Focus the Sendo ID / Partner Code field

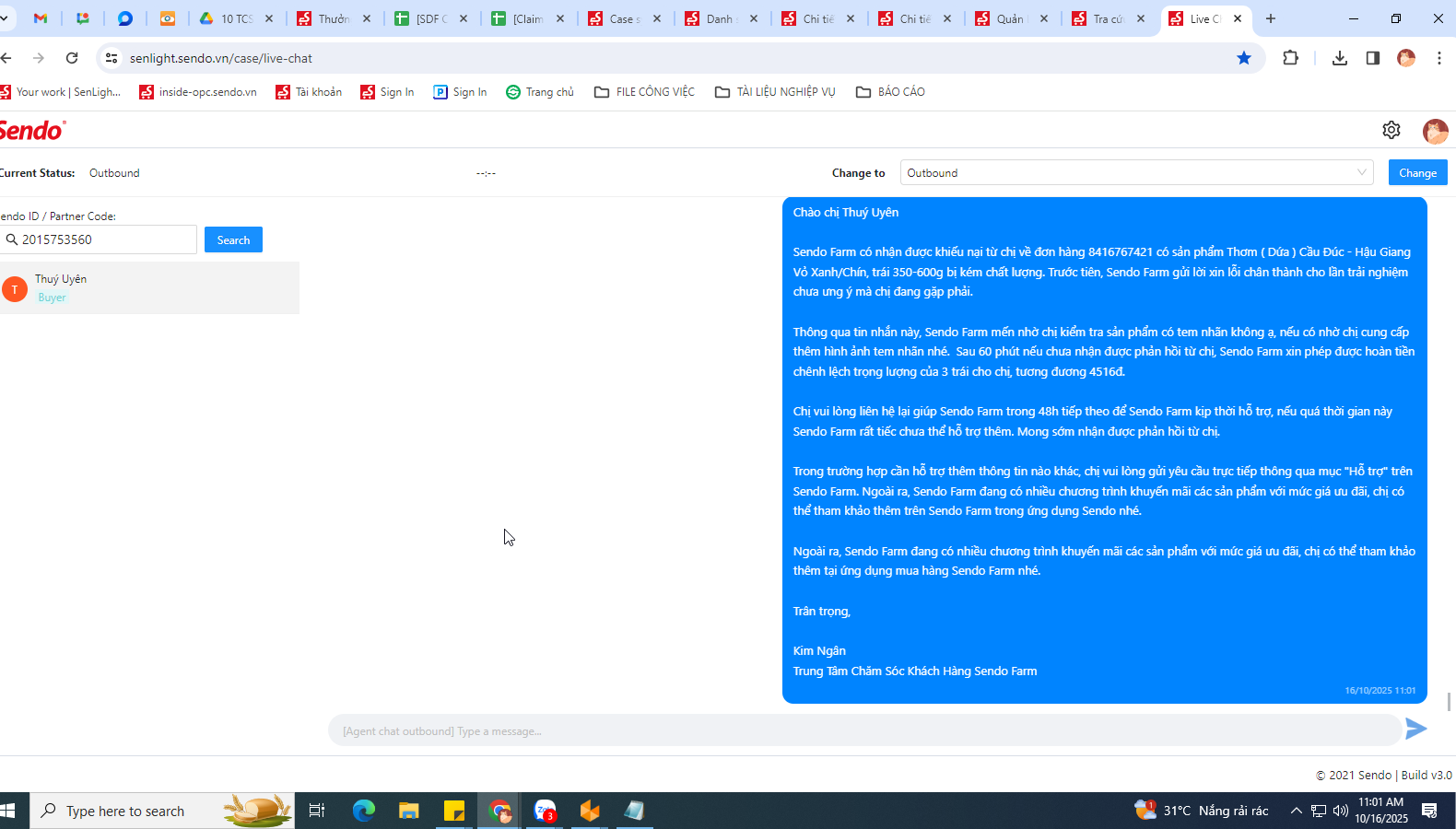pos(98,239)
